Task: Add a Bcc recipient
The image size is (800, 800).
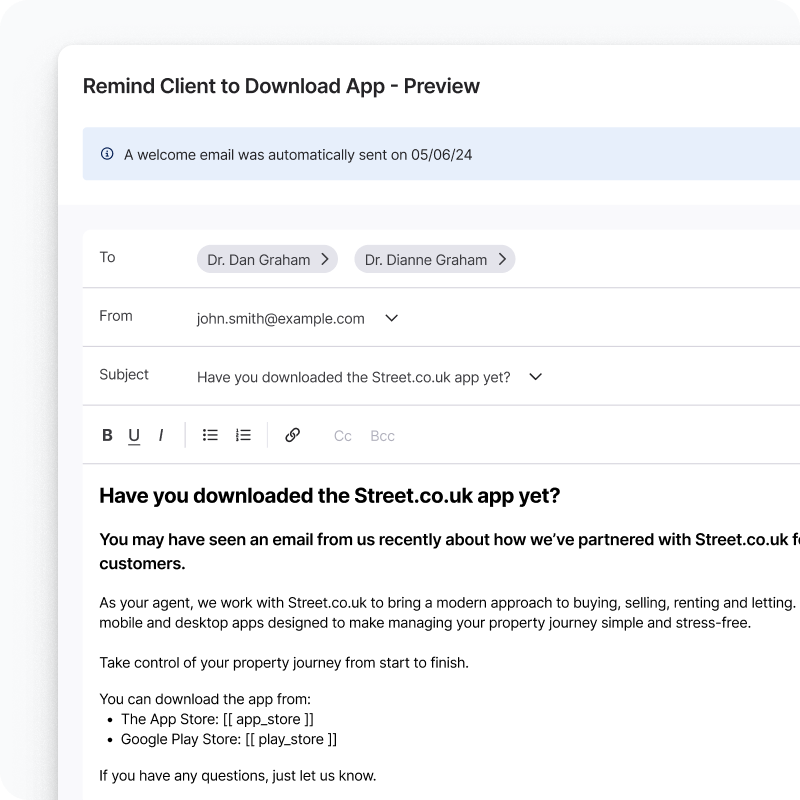Action: (x=382, y=436)
